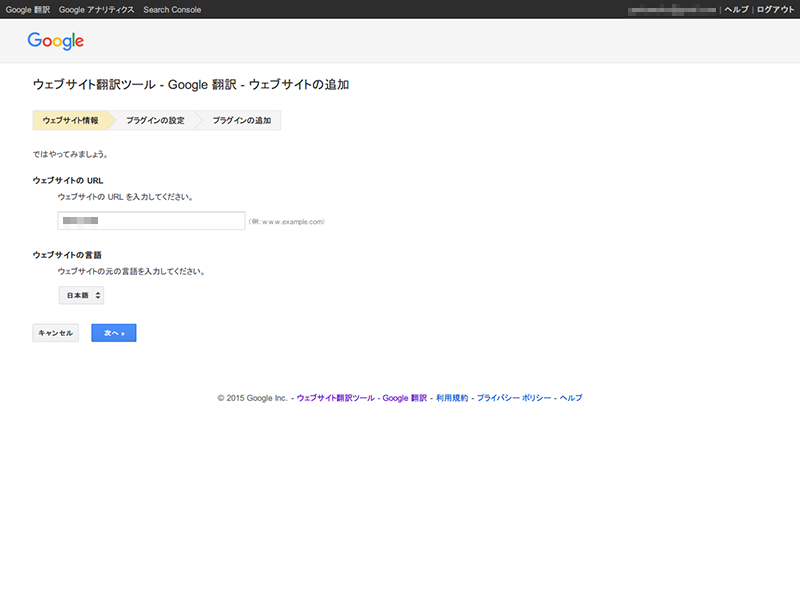Image resolution: width=800 pixels, height=600 pixels.
Task: Open Search Console link
Action: pos(172,10)
